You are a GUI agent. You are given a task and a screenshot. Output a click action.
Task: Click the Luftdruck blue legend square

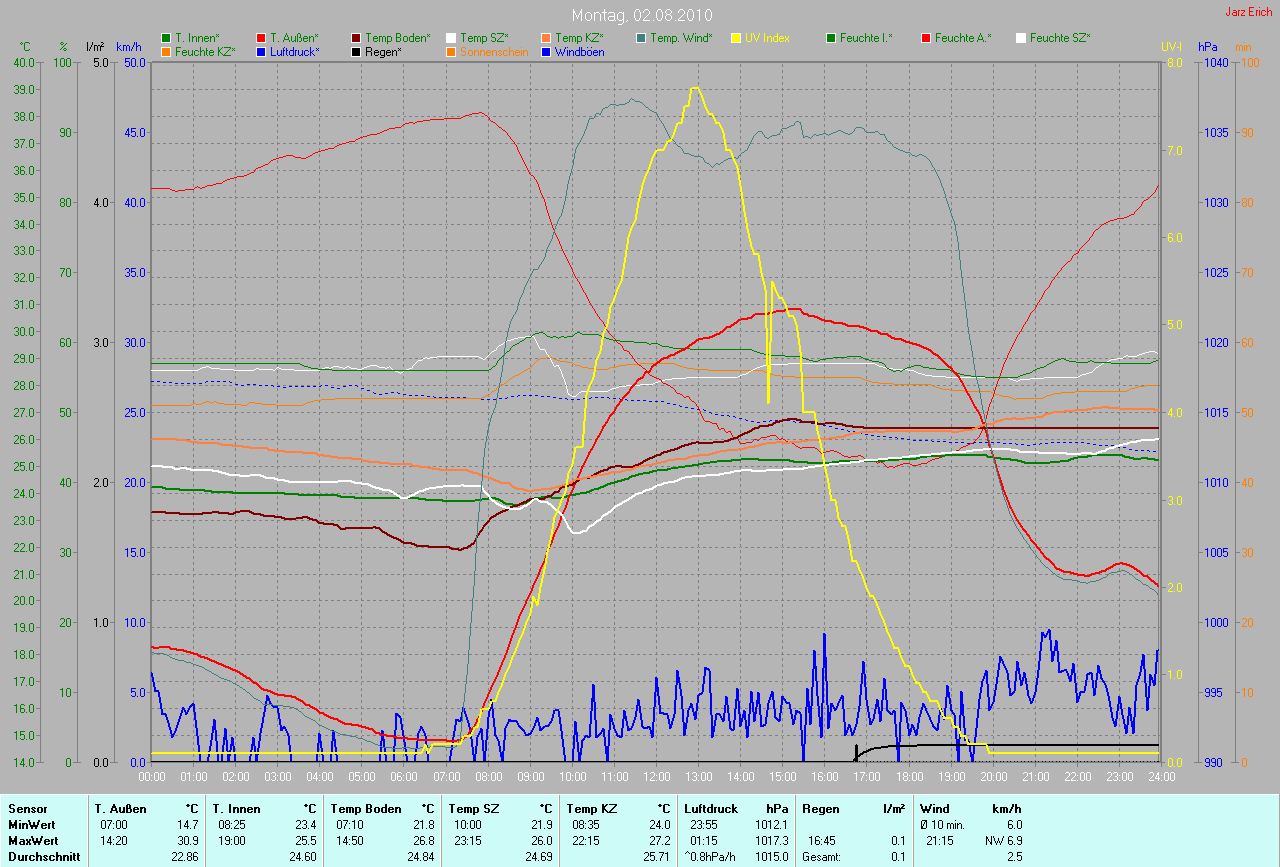(261, 51)
